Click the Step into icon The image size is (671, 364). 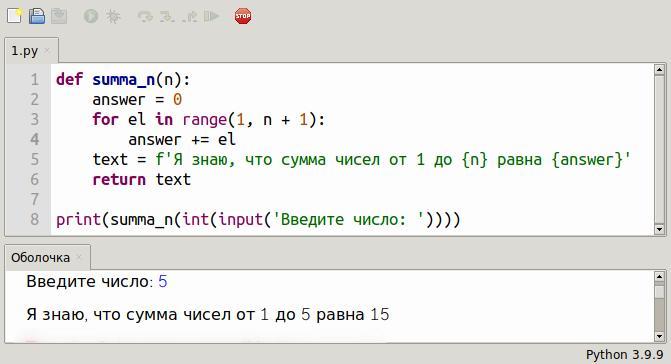click(167, 17)
